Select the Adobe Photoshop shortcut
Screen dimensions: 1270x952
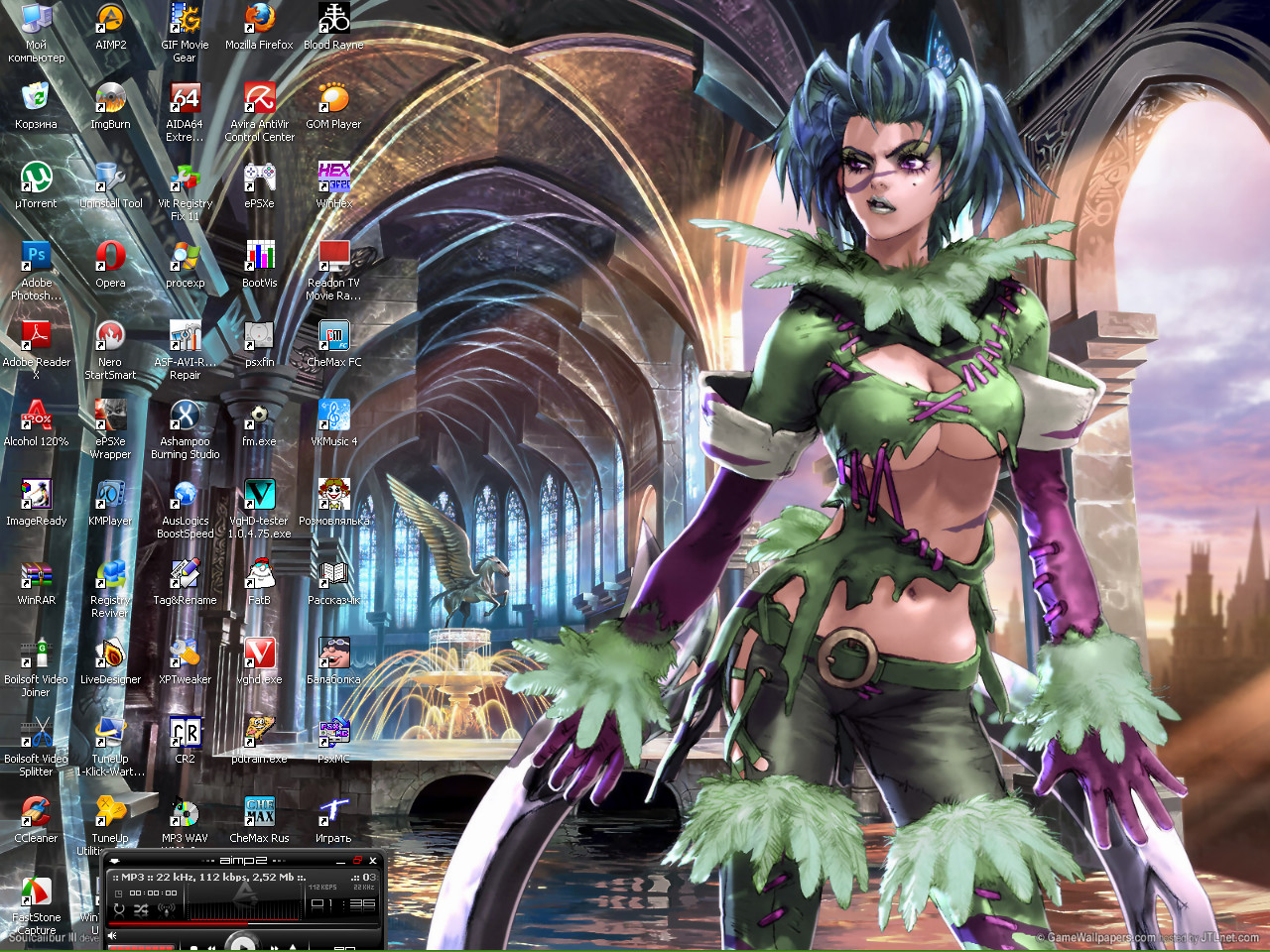36,257
